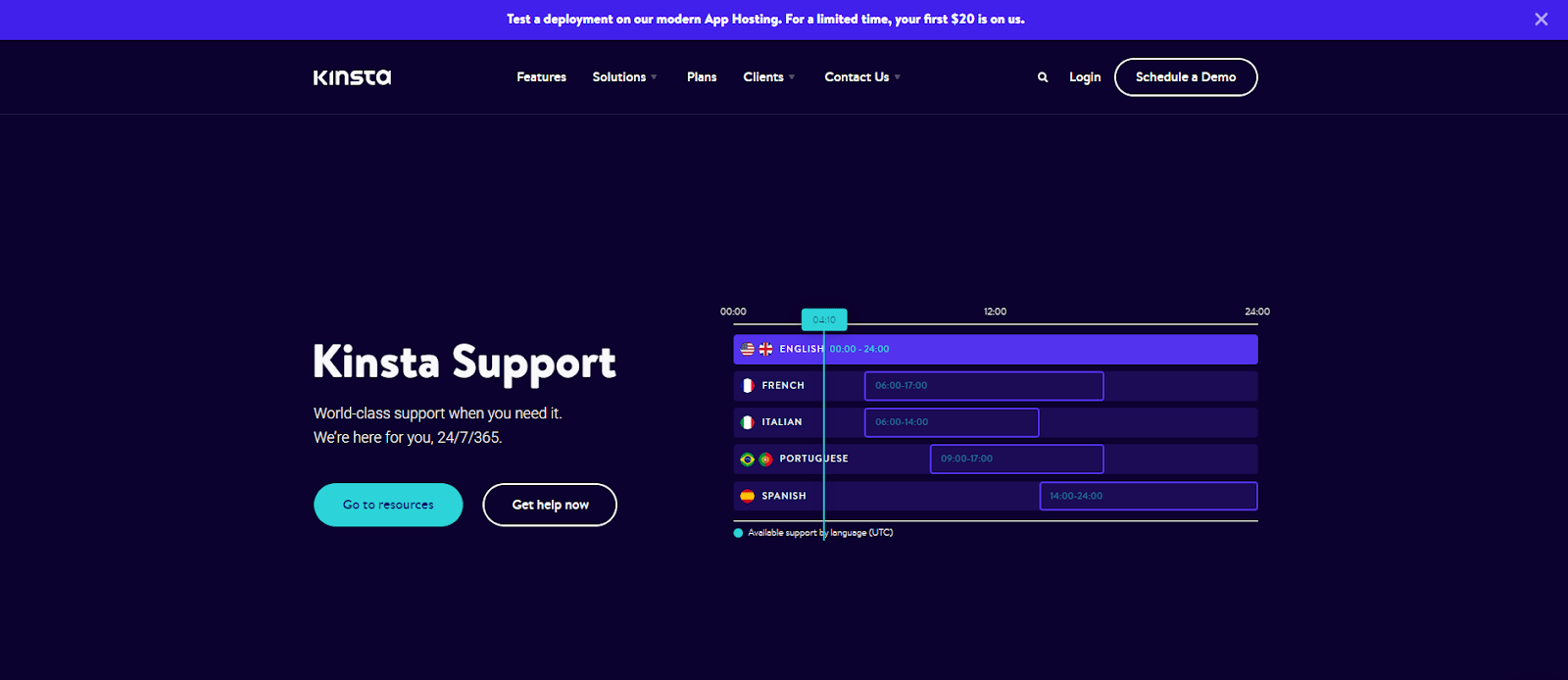The height and width of the screenshot is (680, 1568).
Task: Open the Features menu item
Action: (541, 77)
